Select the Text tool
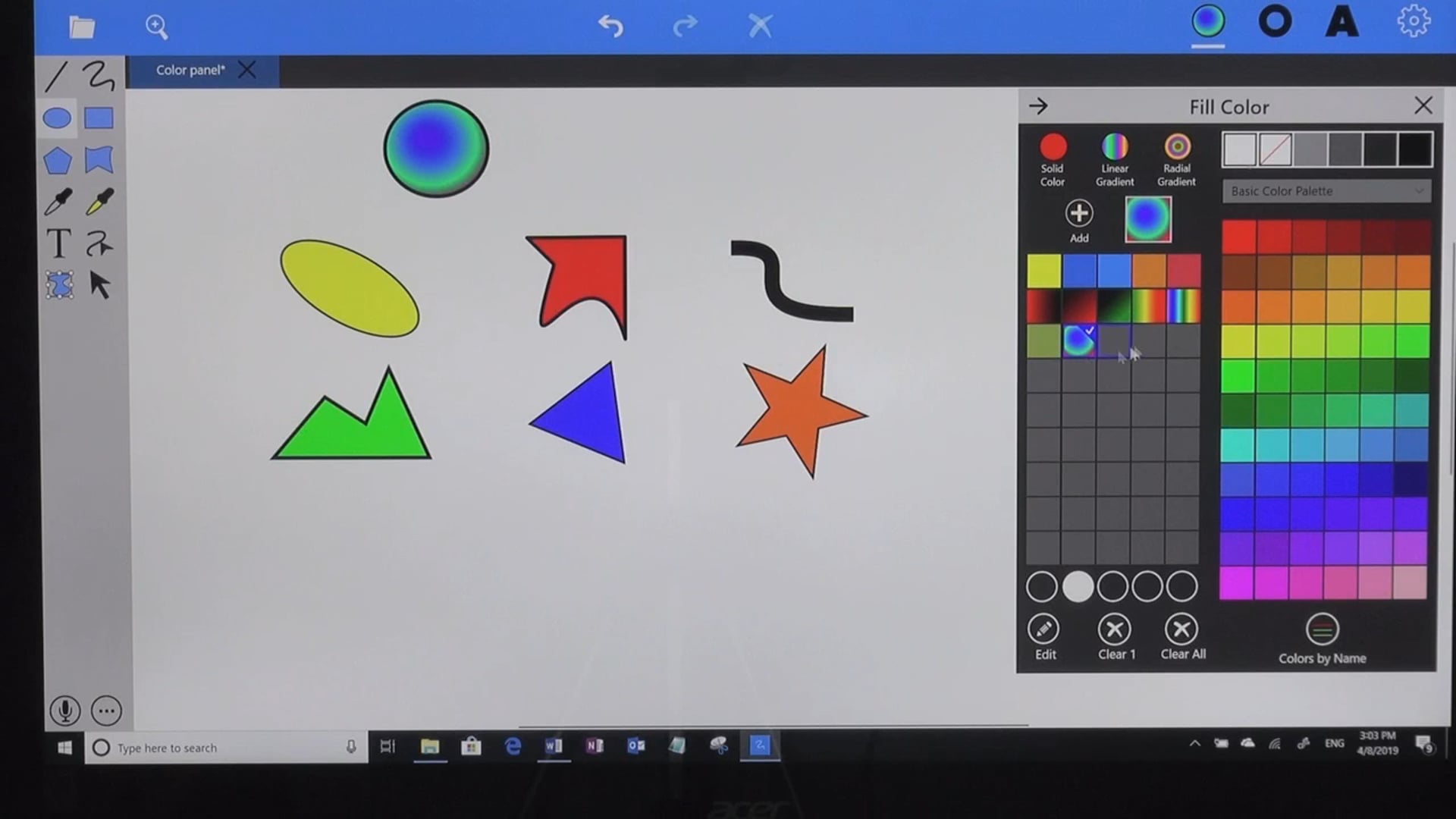 coord(55,243)
